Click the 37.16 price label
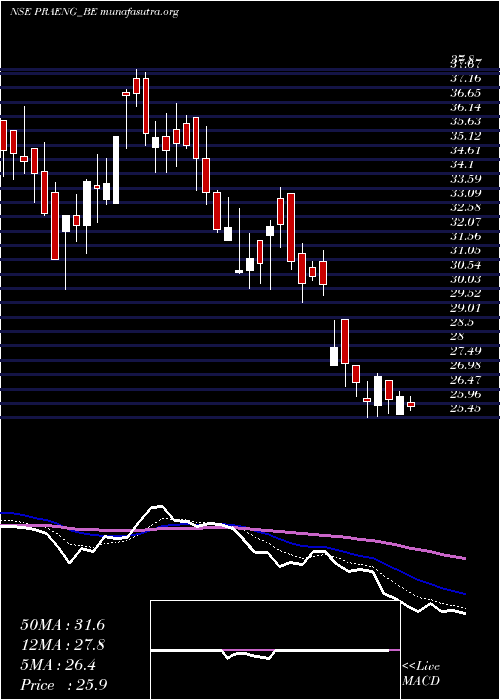 pos(465,79)
